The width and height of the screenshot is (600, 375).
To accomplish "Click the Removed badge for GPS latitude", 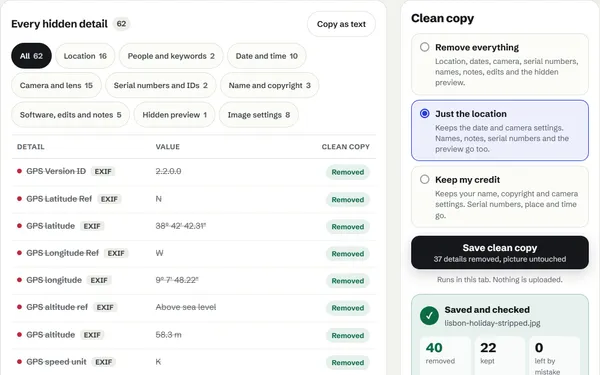I will (347, 227).
